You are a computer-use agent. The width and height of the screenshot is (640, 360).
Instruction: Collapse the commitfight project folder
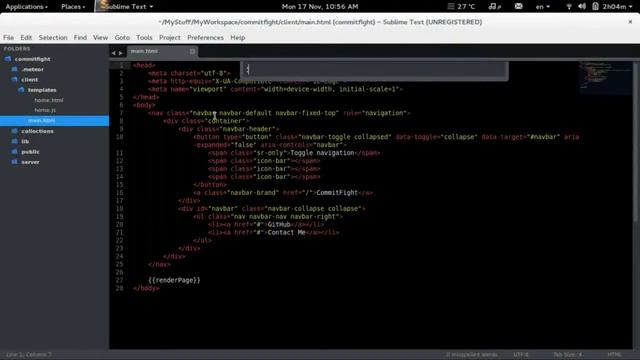[32, 59]
